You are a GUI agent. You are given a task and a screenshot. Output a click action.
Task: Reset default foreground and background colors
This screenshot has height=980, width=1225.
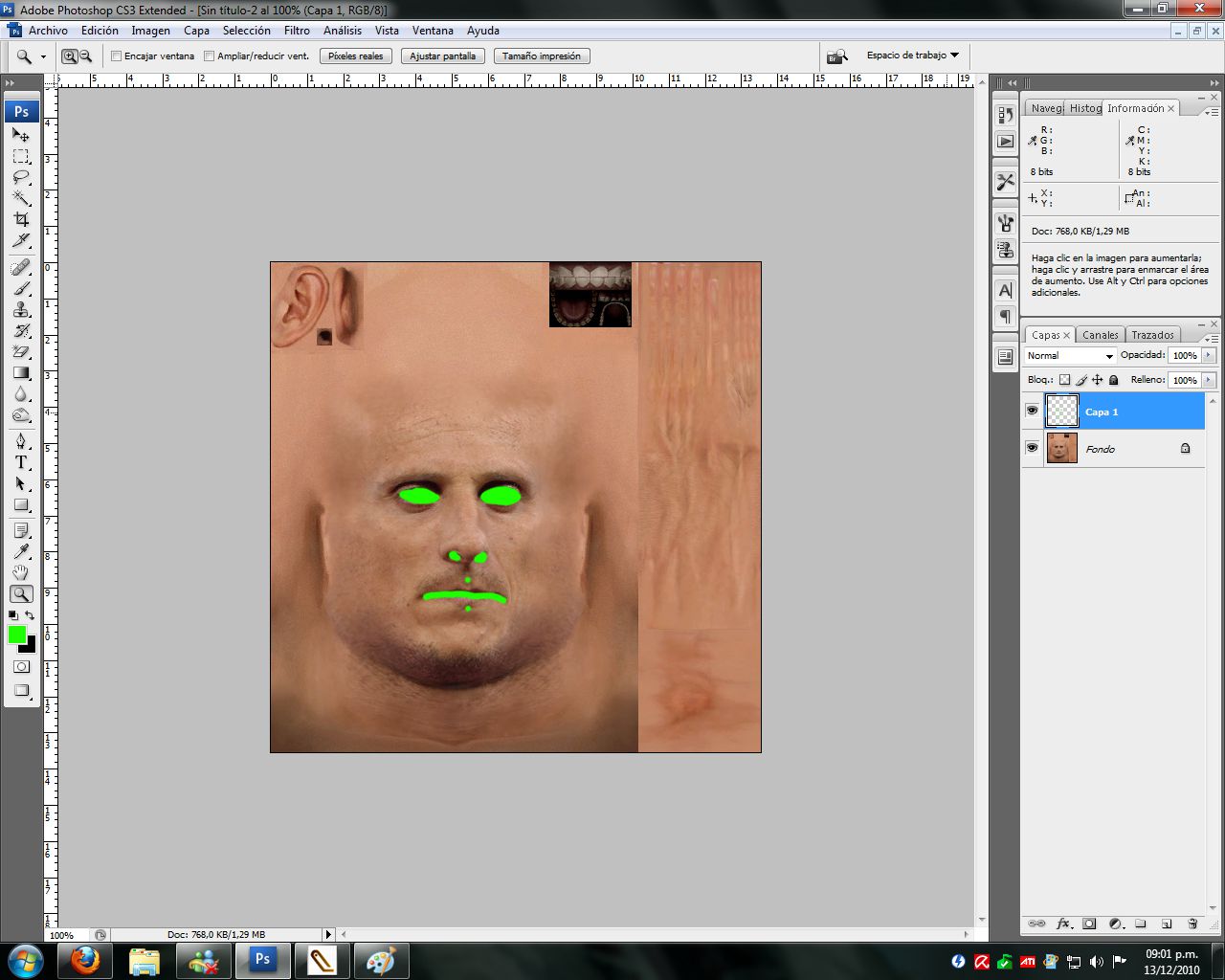pyautogui.click(x=12, y=615)
